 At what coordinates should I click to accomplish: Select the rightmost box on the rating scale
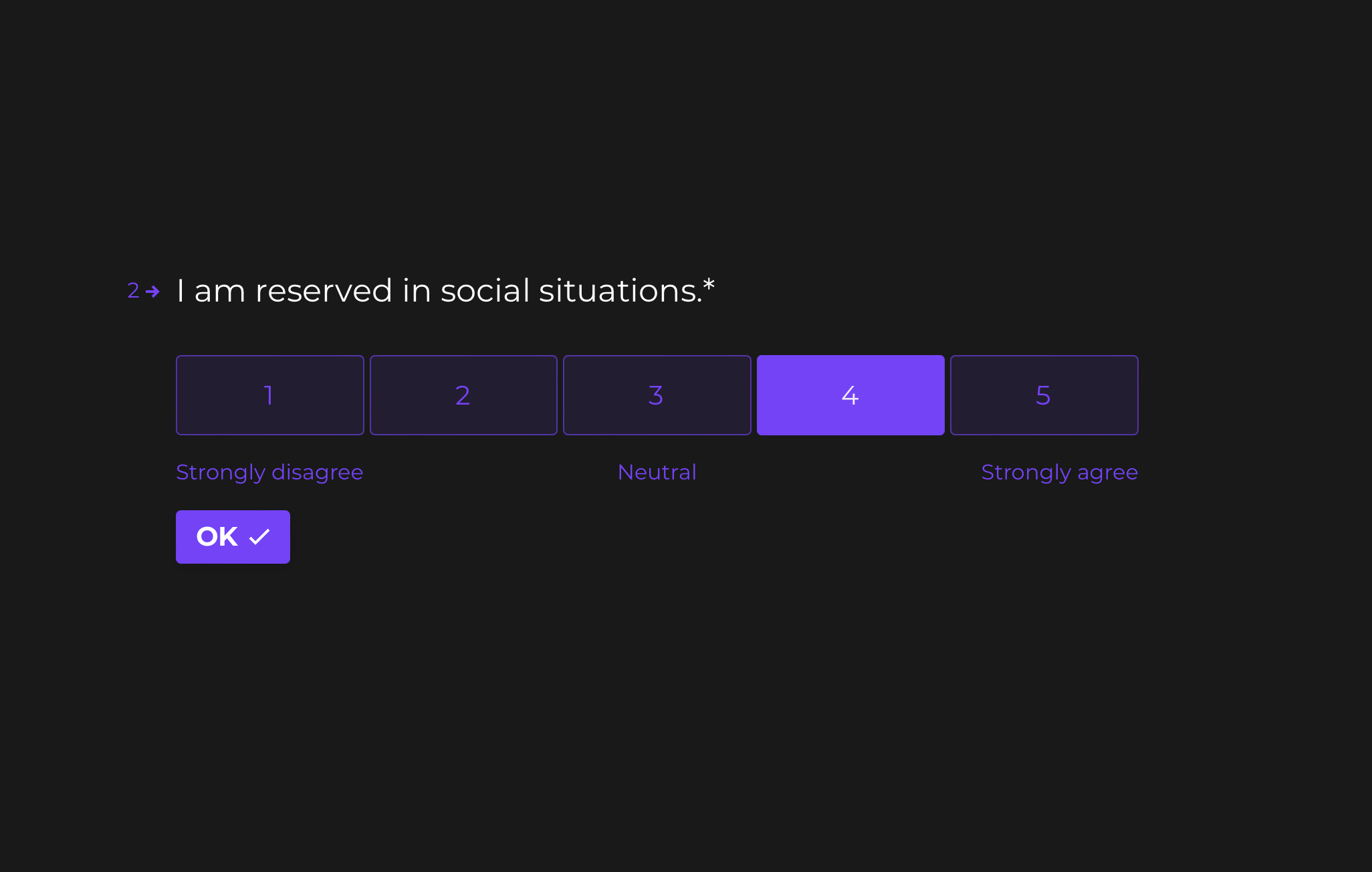click(x=1044, y=395)
